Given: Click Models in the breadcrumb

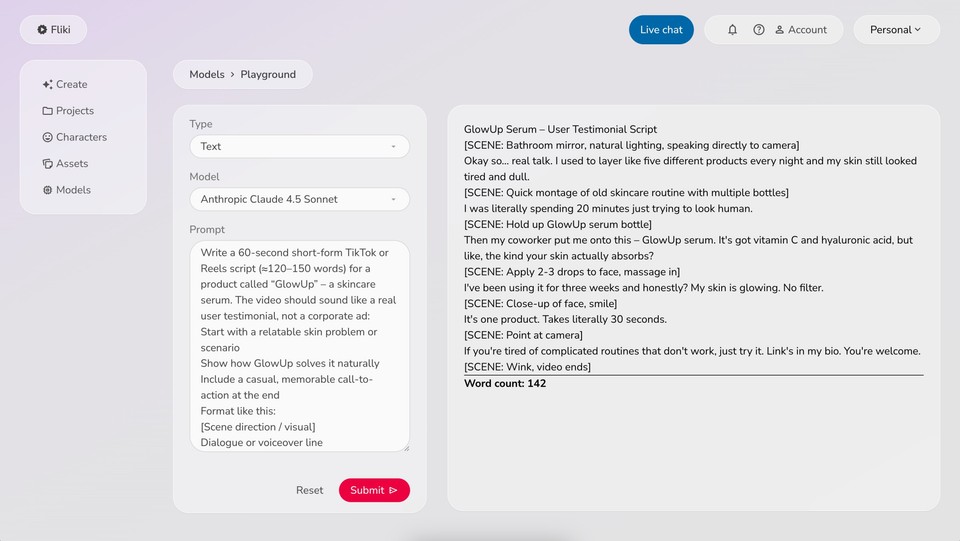Looking at the screenshot, I should (x=207, y=75).
